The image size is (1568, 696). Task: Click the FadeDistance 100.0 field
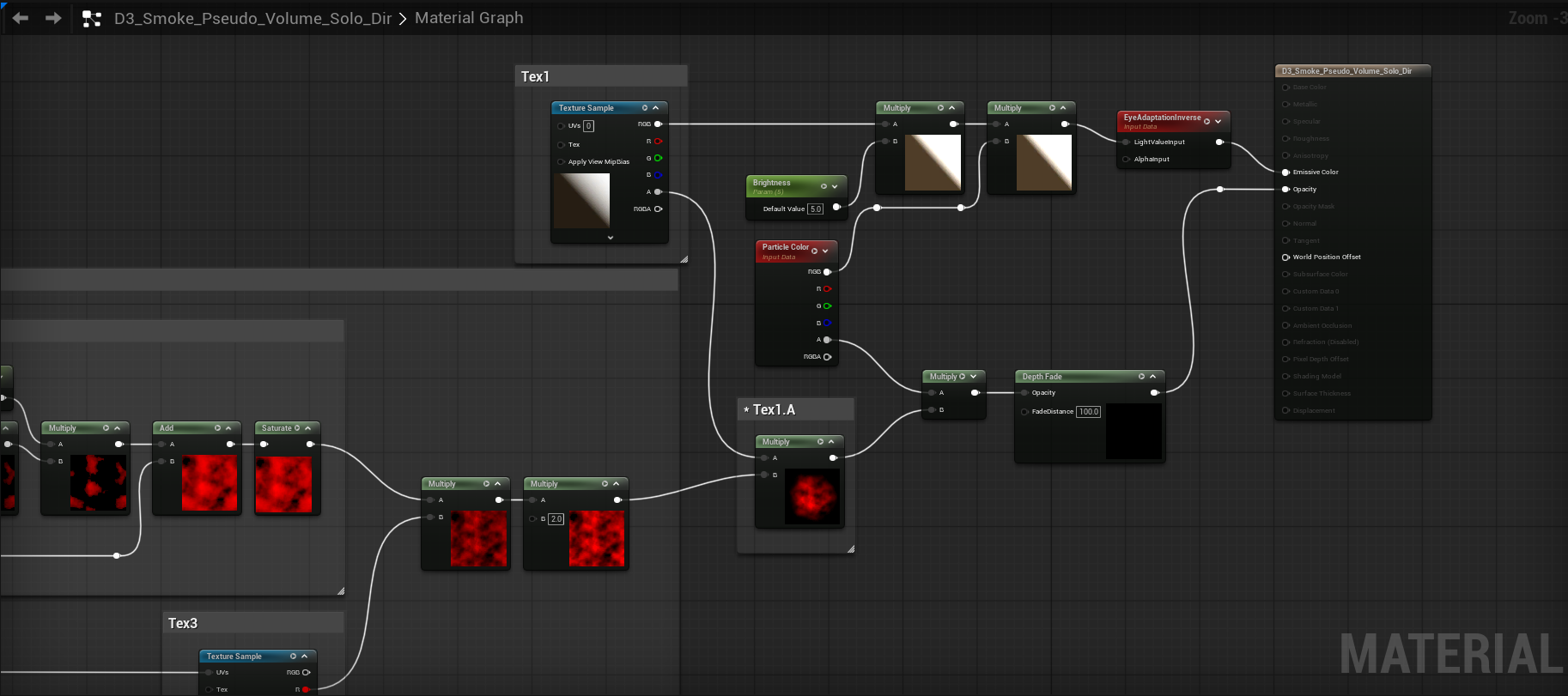(1089, 412)
